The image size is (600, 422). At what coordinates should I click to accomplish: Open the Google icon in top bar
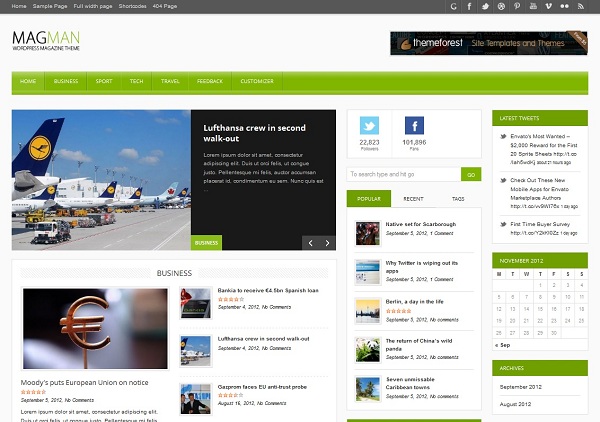453,7
